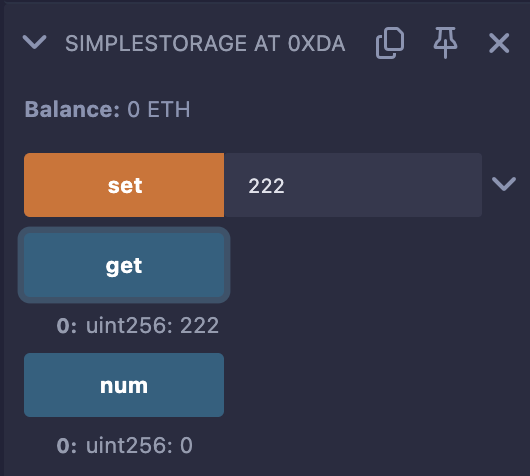Click the get output uint256: 222
Image resolution: width=530 pixels, height=476 pixels.
point(152,326)
